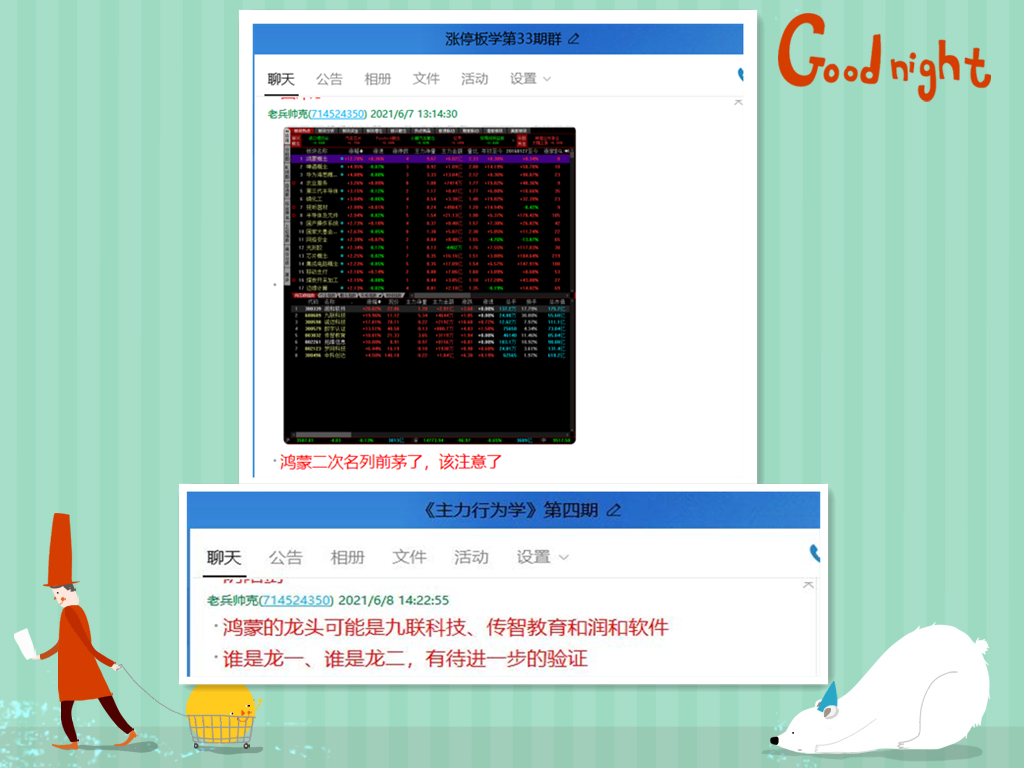Open 公告 tab in 《主力行为学》第四期 window
Viewport: 1024px width, 768px height.
coord(286,557)
